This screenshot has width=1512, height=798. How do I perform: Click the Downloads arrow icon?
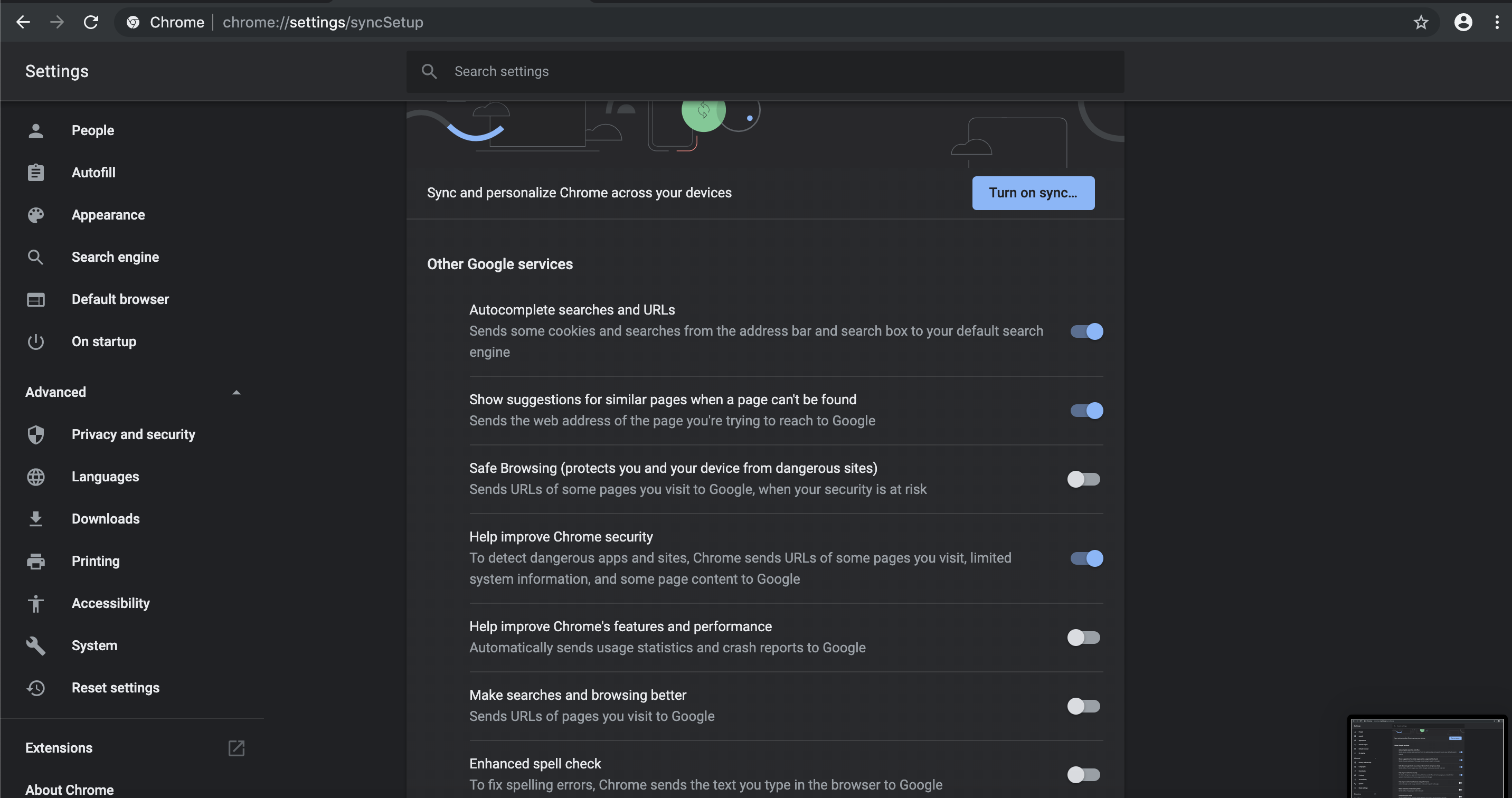coord(36,519)
